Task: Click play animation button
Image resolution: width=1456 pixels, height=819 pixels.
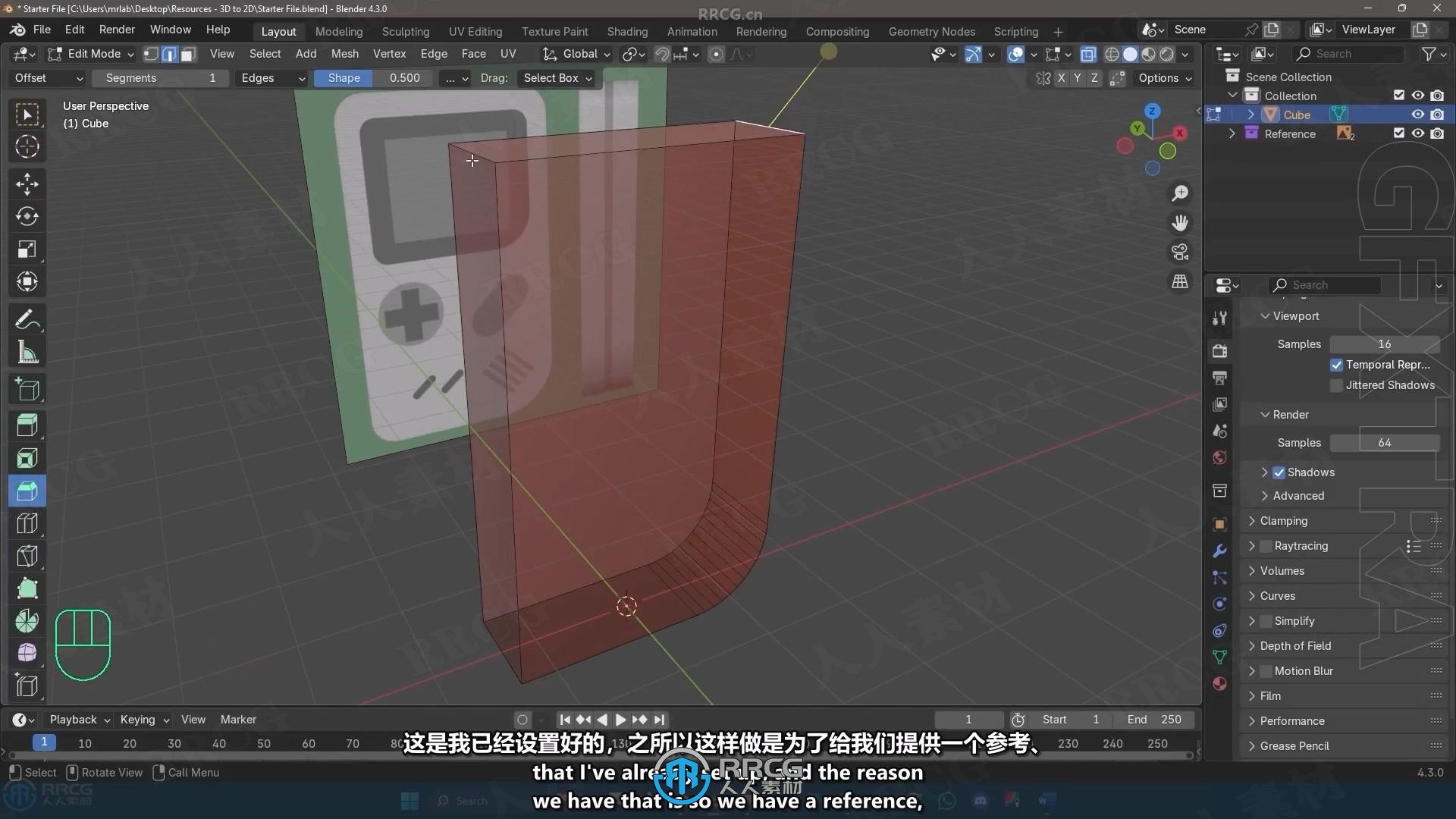Action: [x=620, y=720]
